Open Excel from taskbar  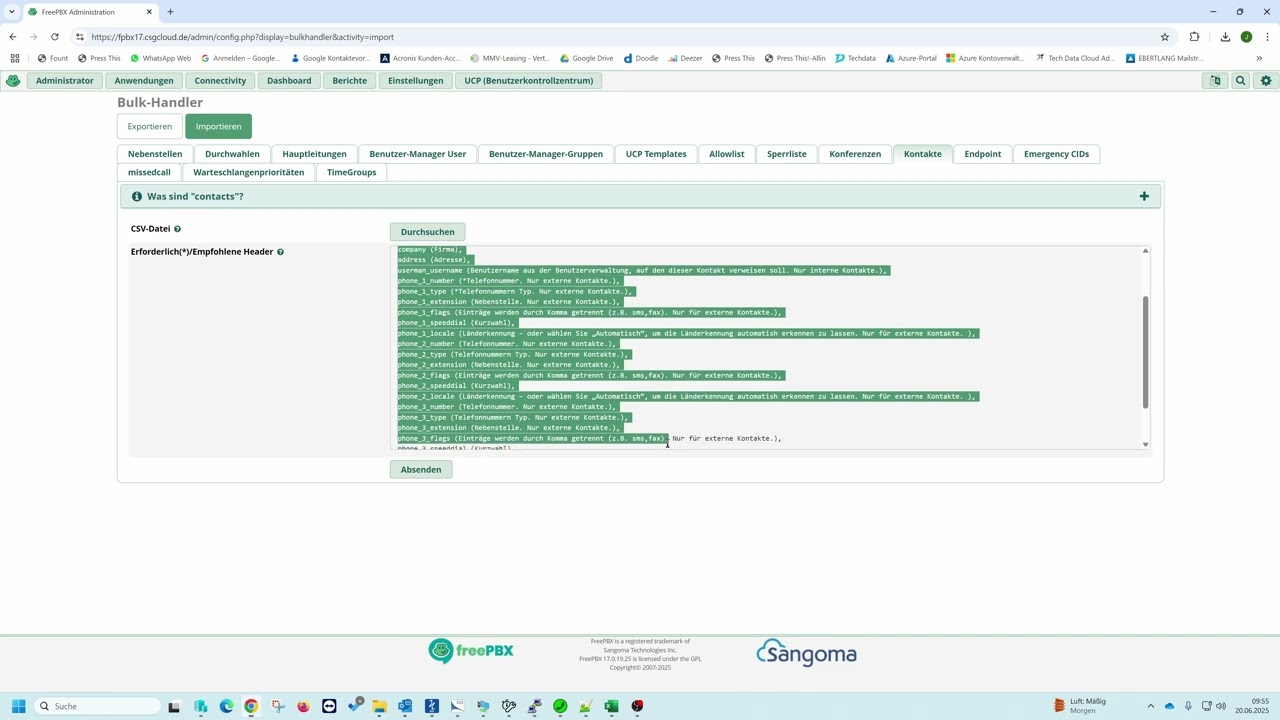point(611,706)
